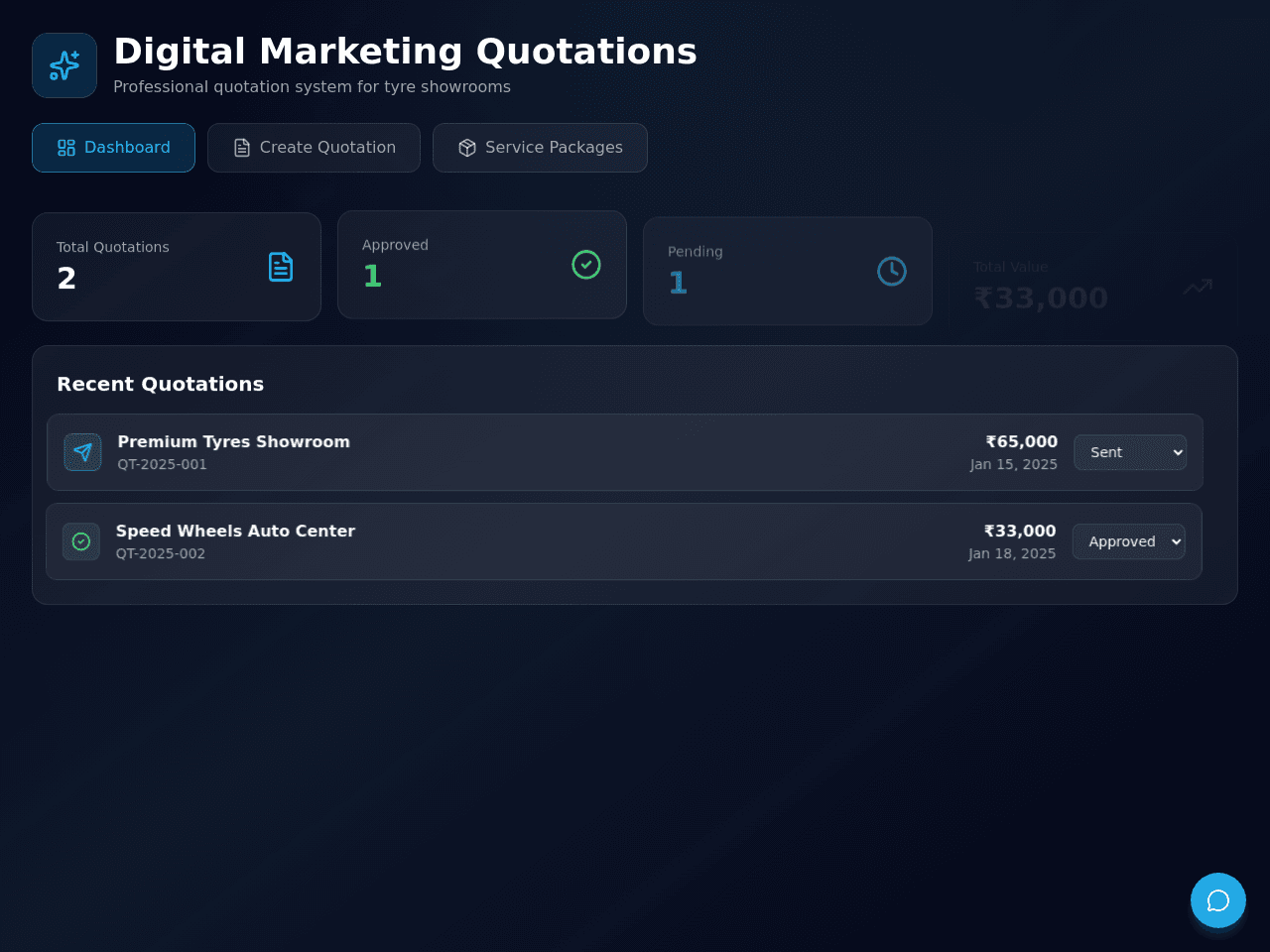Open the Approved status dropdown
This screenshot has width=1270, height=952.
(x=1129, y=541)
